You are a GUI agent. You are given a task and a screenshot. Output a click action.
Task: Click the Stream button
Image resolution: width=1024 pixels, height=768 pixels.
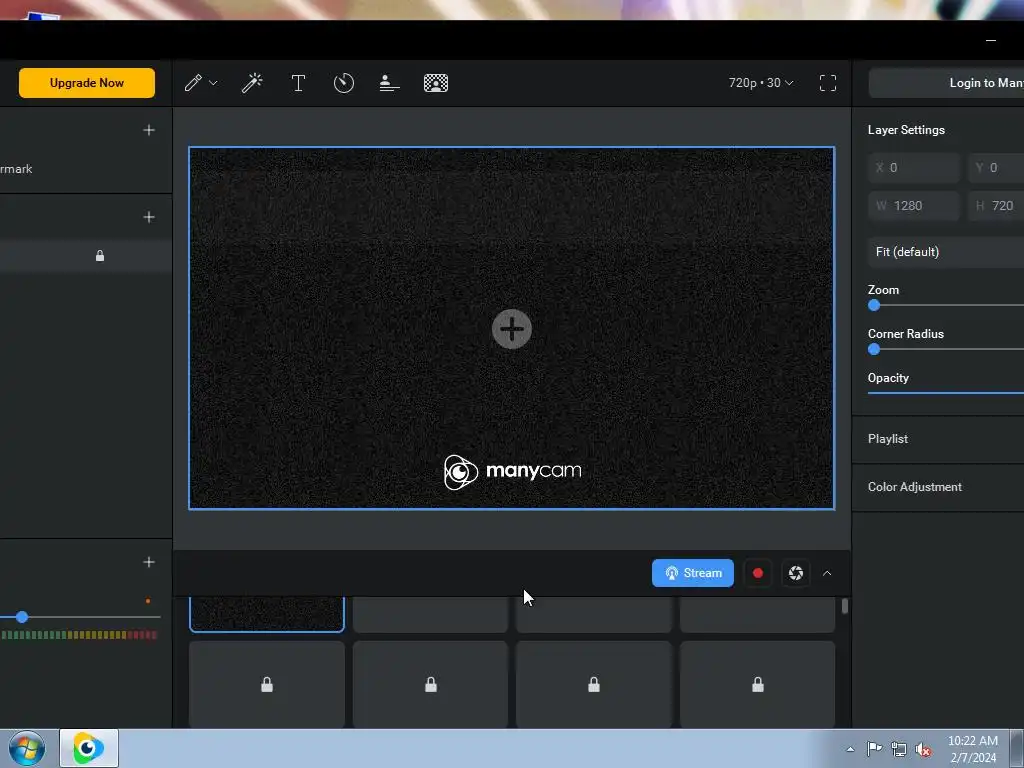[x=693, y=573]
